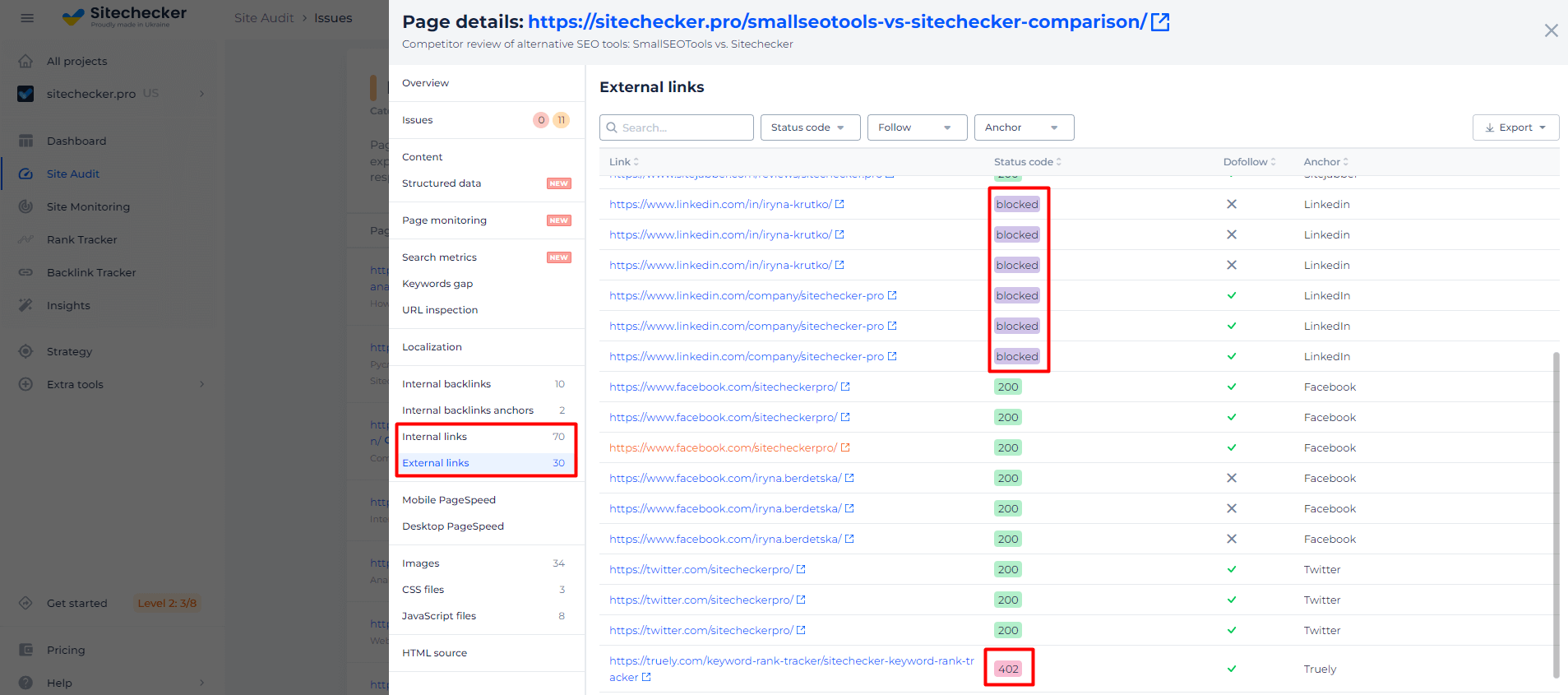The height and width of the screenshot is (695, 1568).
Task: Focus the External links search field
Action: click(x=677, y=127)
